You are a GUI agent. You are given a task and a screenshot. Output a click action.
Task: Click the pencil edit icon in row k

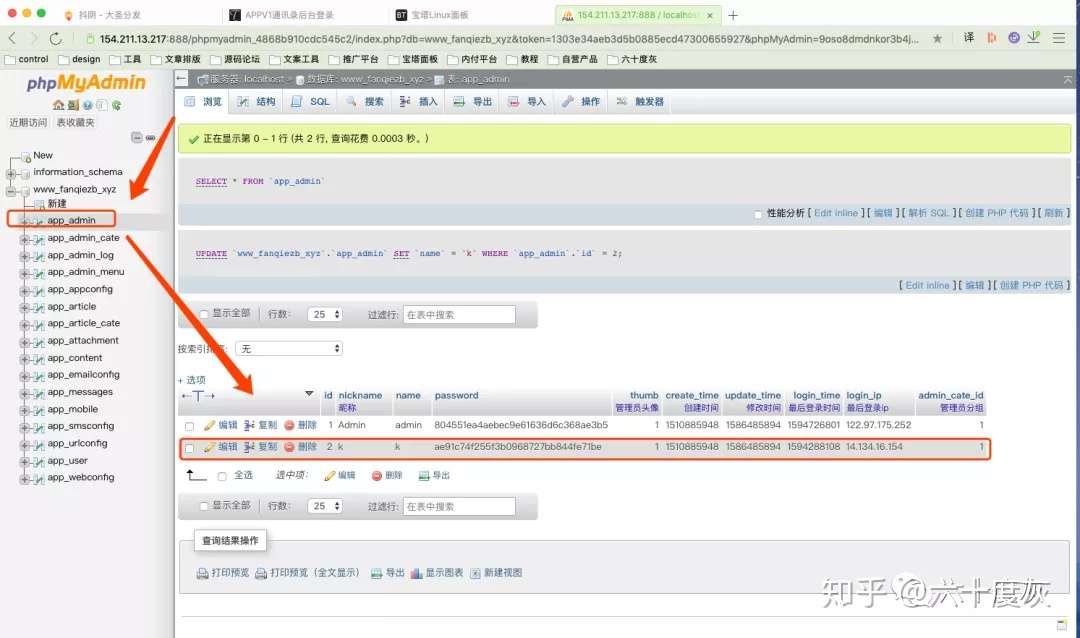(209, 447)
